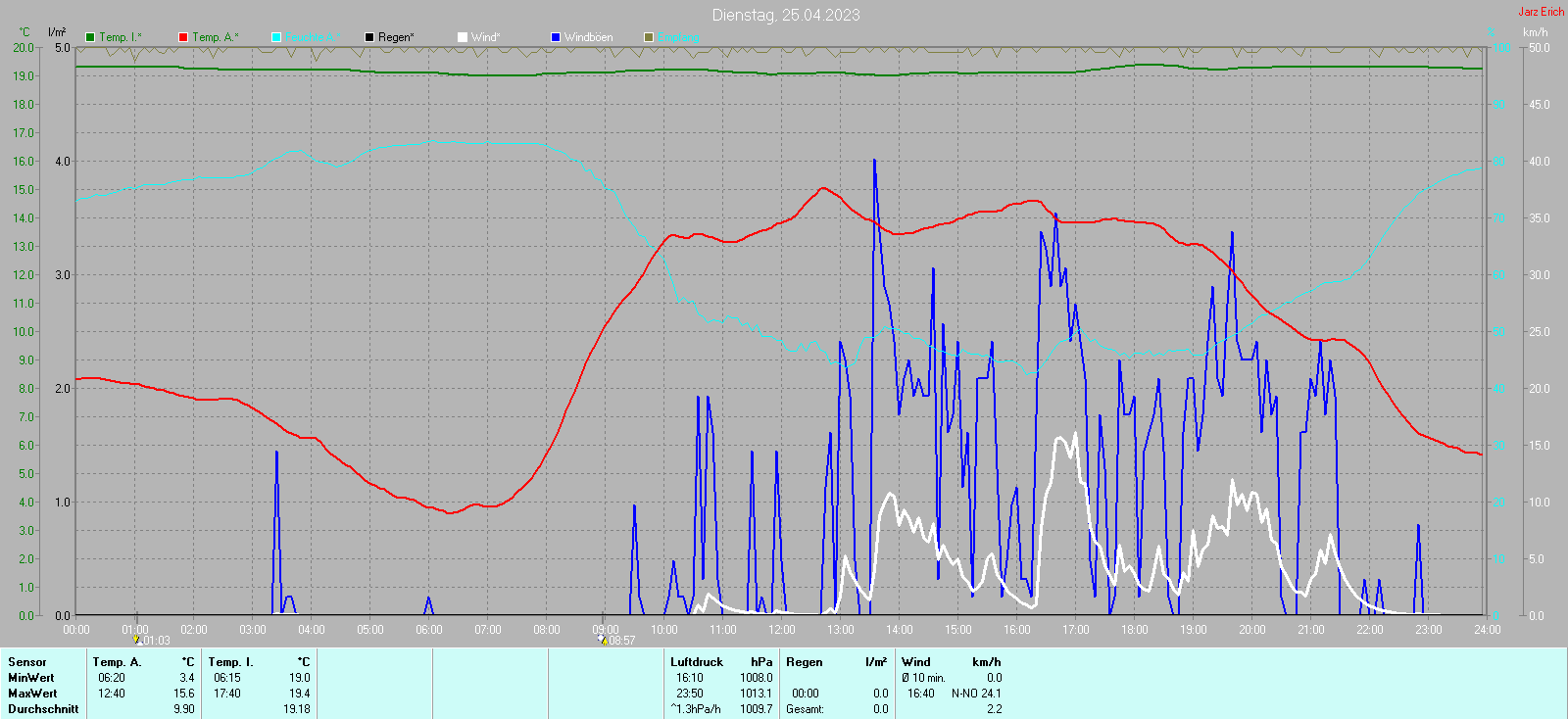Click the green Temp. I. legend swatch
The height and width of the screenshot is (719, 1568).
tap(90, 37)
